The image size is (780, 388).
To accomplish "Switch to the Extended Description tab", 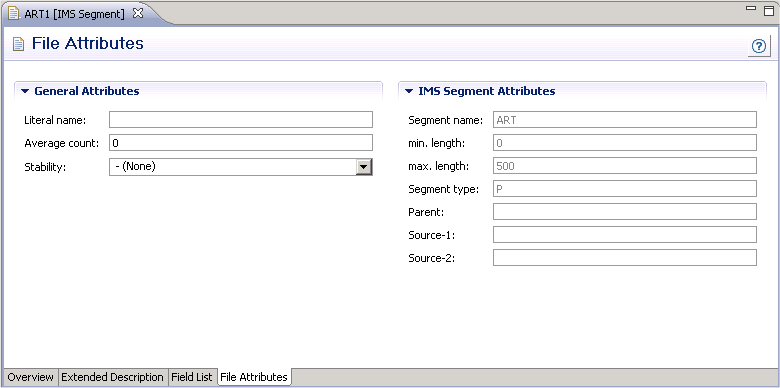I will click(x=112, y=377).
